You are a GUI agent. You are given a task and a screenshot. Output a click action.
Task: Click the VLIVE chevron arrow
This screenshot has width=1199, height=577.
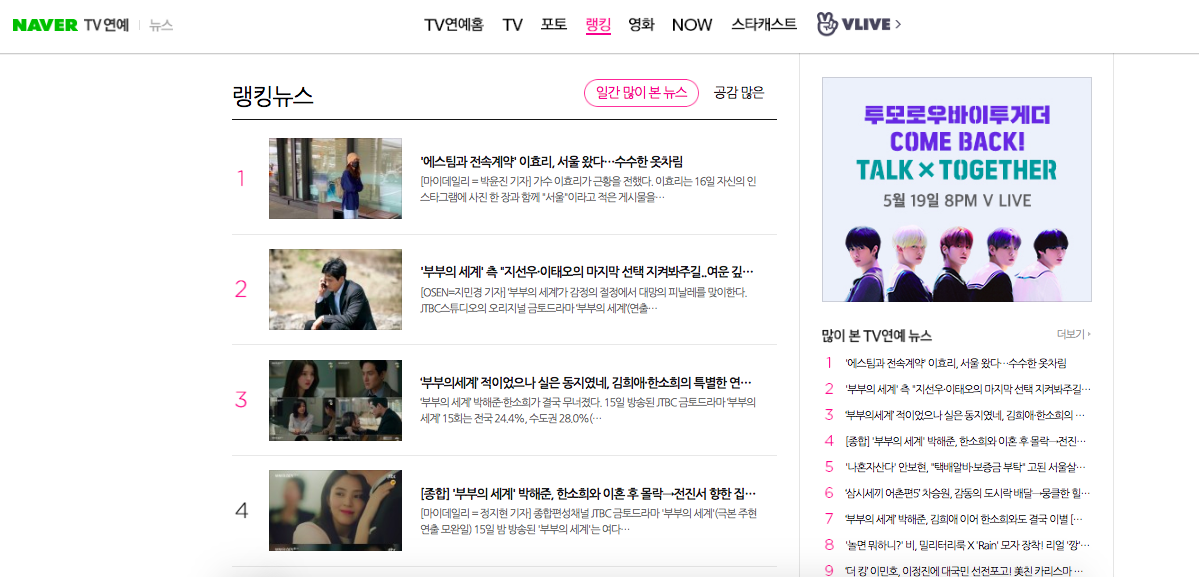pyautogui.click(x=898, y=24)
